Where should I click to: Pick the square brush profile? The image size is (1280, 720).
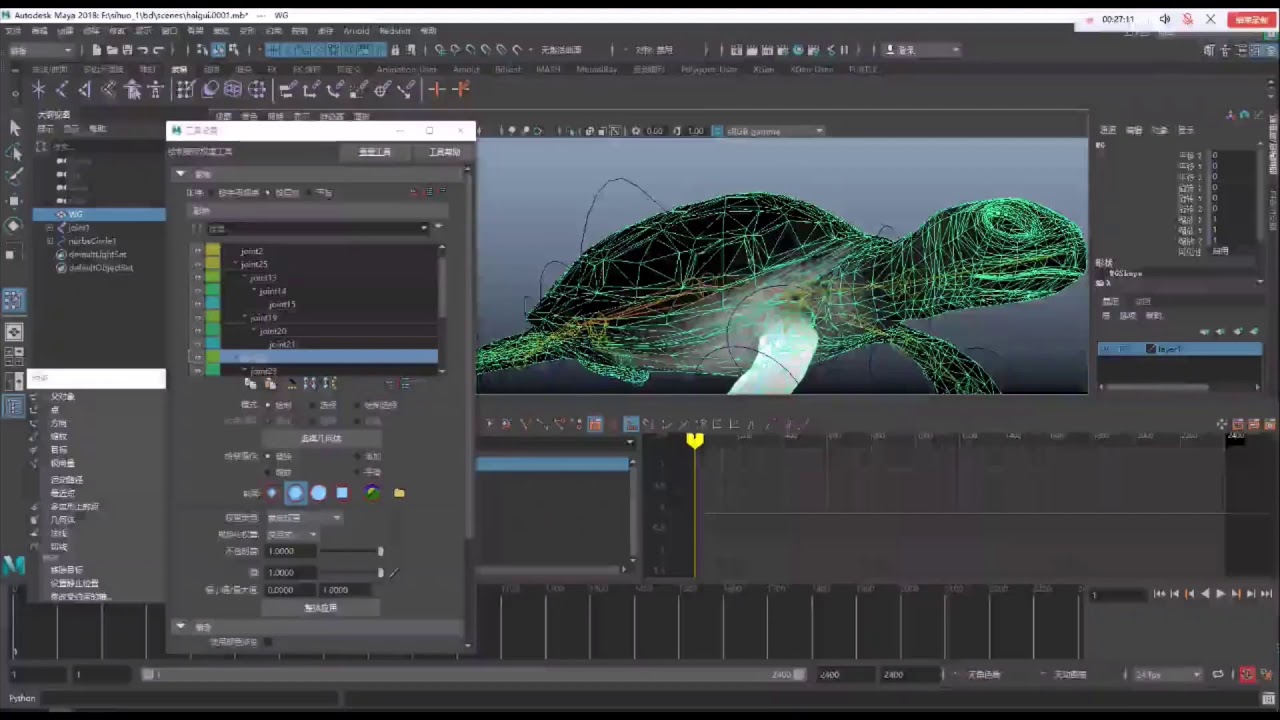[x=342, y=493]
